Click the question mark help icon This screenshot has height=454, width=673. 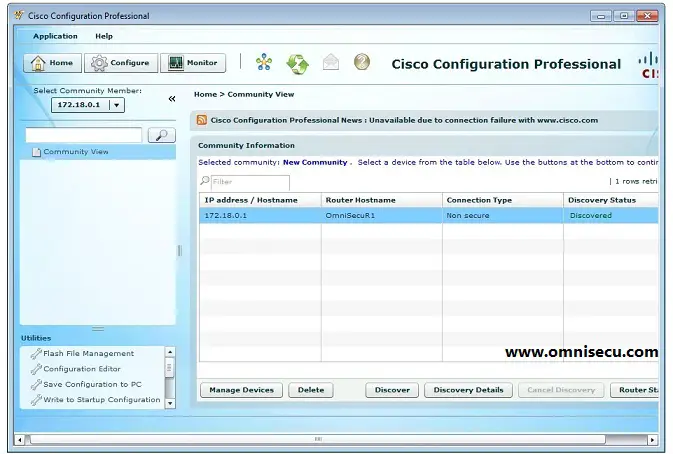pos(362,62)
